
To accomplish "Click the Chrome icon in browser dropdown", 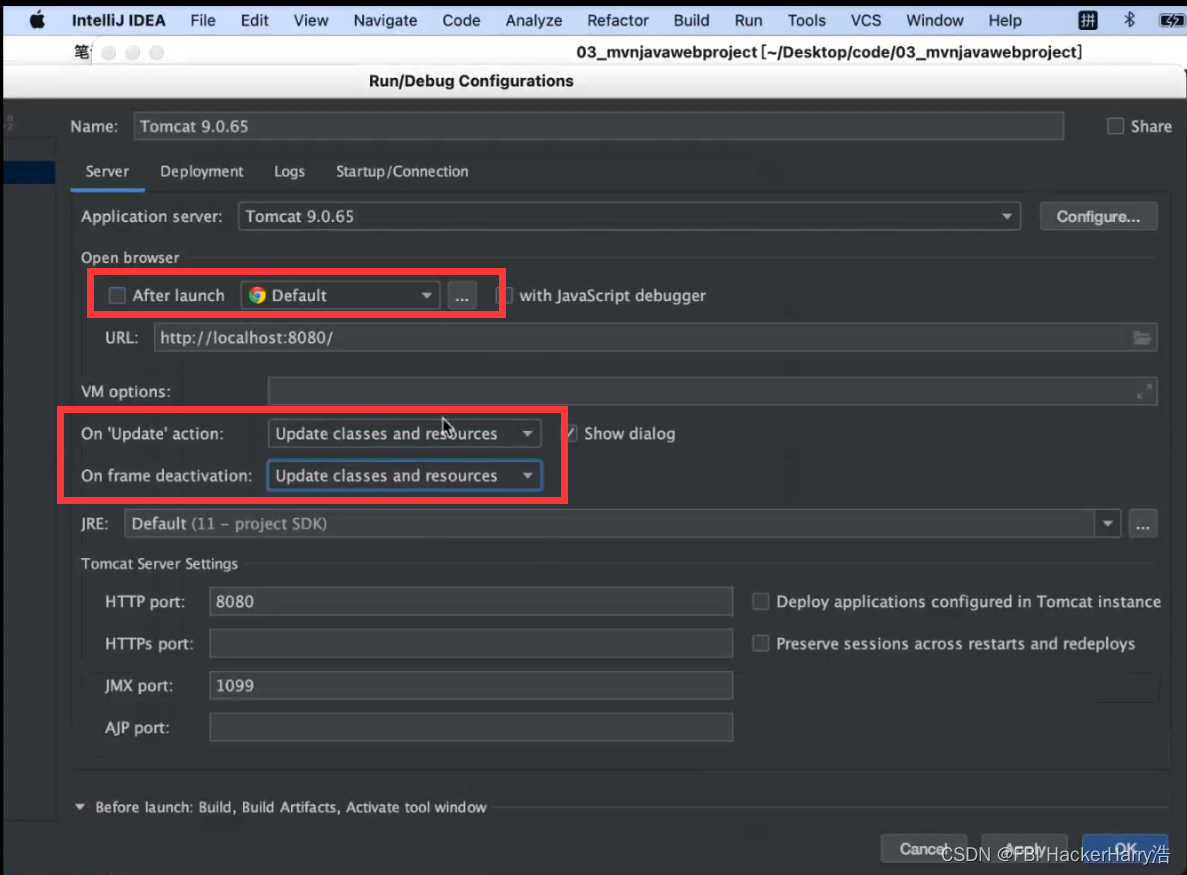I will pos(257,295).
